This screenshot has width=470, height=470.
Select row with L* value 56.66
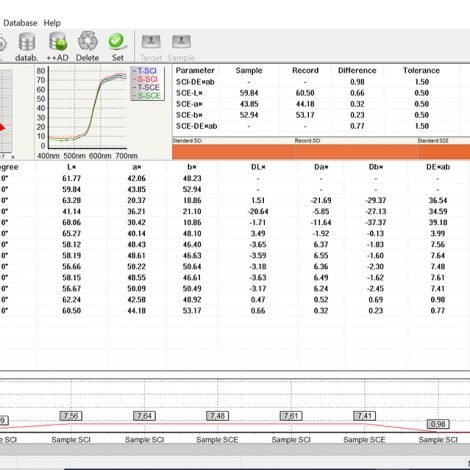(235, 266)
